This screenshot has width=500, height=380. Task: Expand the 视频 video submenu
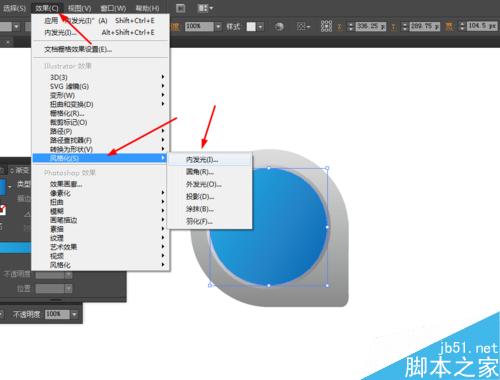(x=100, y=256)
